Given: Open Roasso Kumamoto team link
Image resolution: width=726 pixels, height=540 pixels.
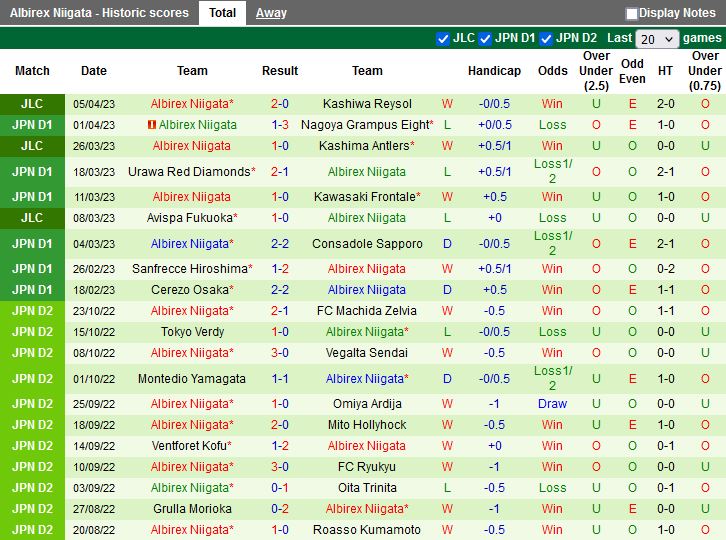Looking at the screenshot, I should pyautogui.click(x=367, y=530).
